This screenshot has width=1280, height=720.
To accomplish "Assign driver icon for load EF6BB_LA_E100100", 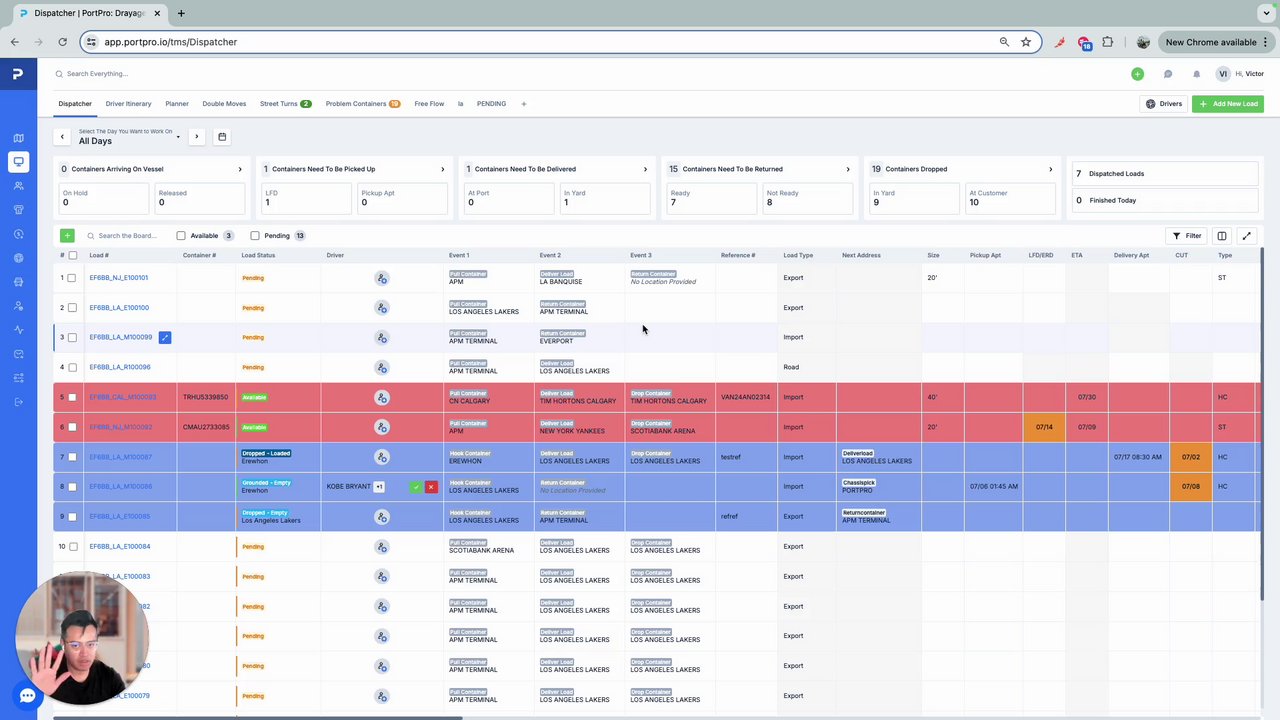I will tap(381, 308).
